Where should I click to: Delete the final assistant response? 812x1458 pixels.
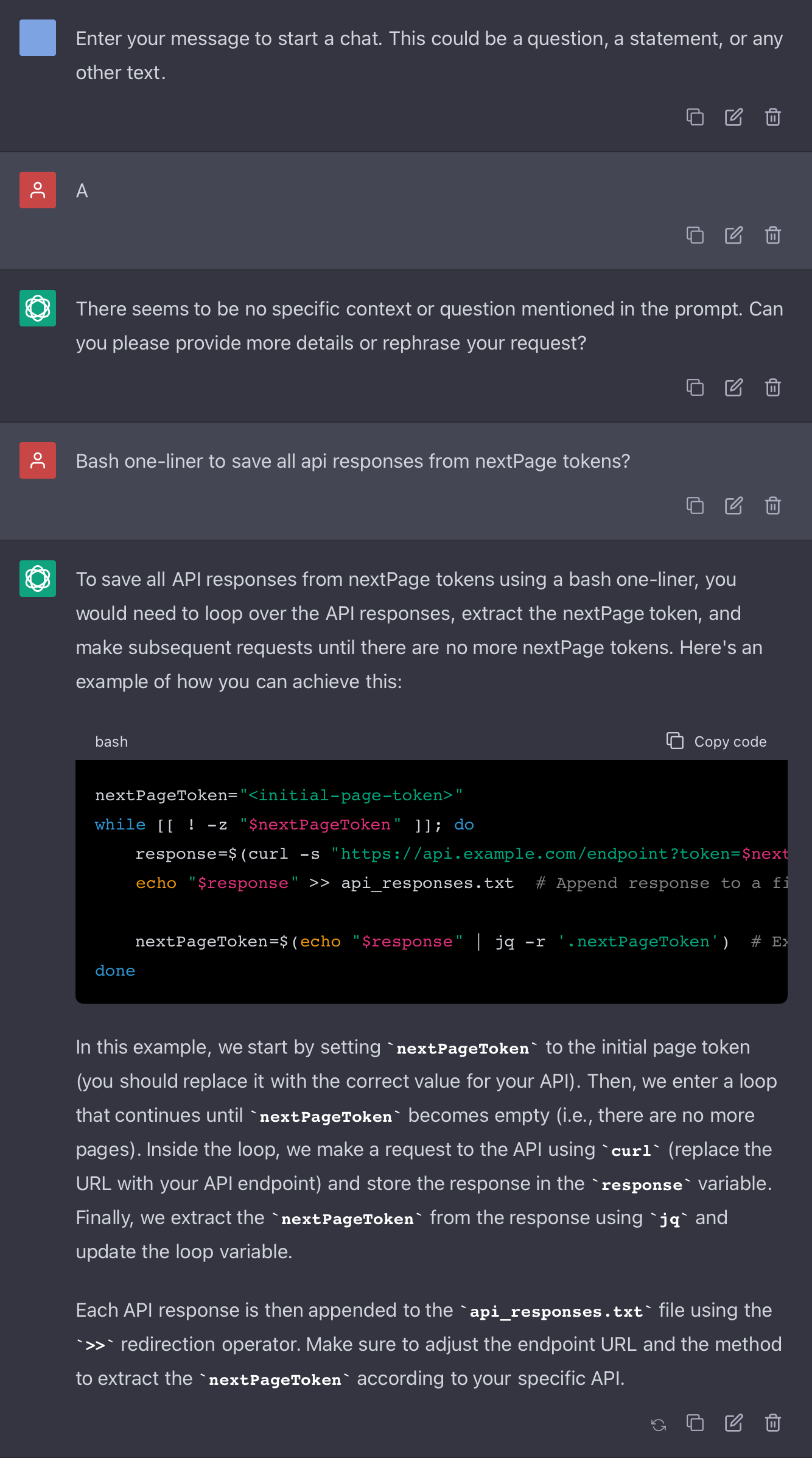(772, 1423)
